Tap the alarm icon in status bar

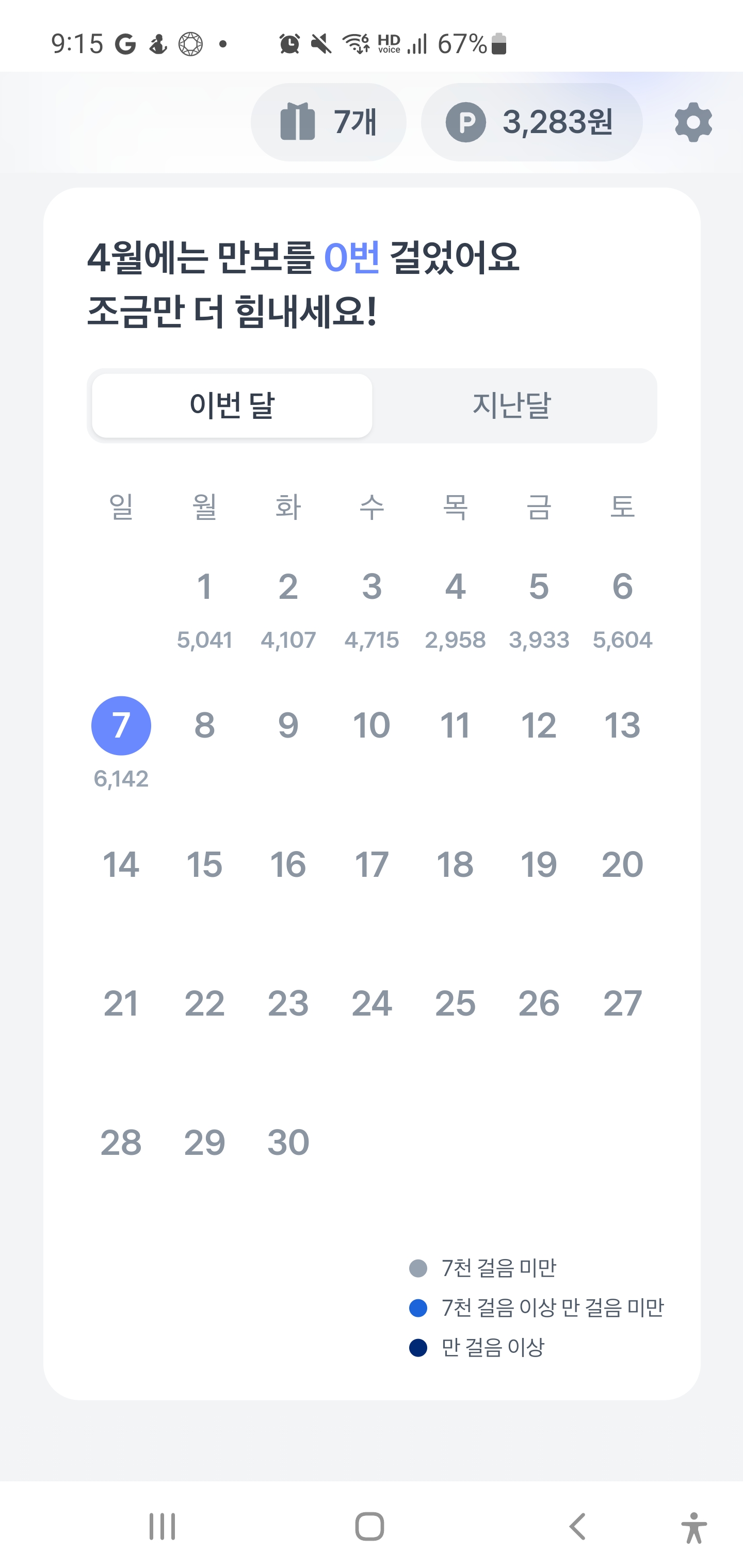point(289,44)
